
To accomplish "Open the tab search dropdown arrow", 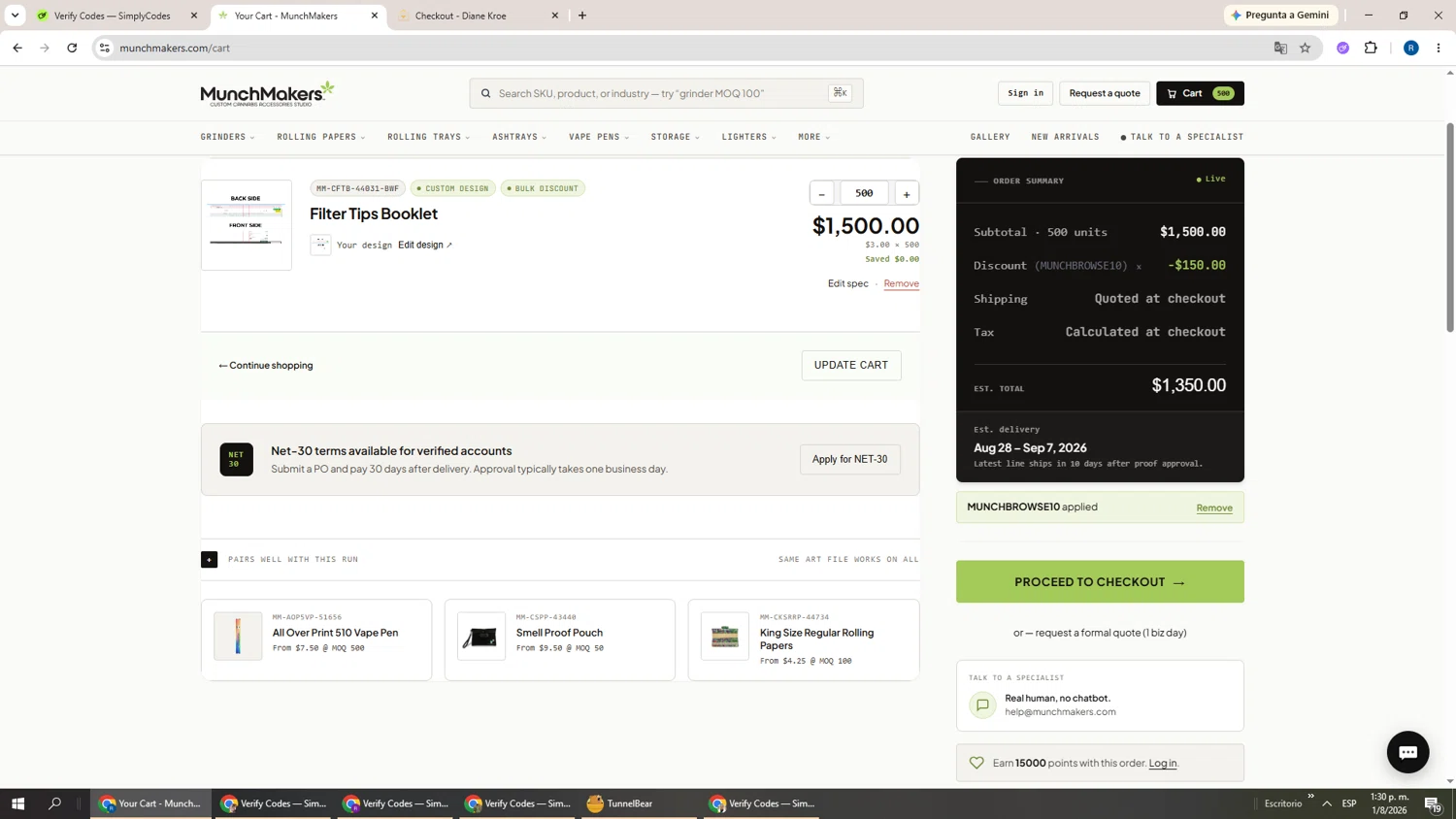I will [x=15, y=16].
